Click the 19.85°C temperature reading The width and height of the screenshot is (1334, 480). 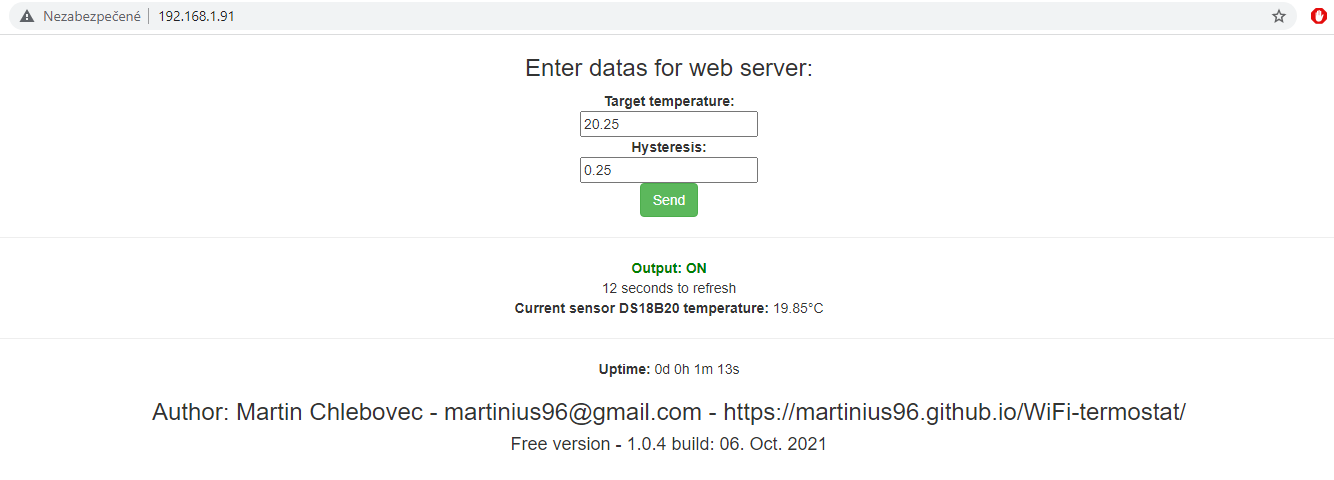(798, 308)
